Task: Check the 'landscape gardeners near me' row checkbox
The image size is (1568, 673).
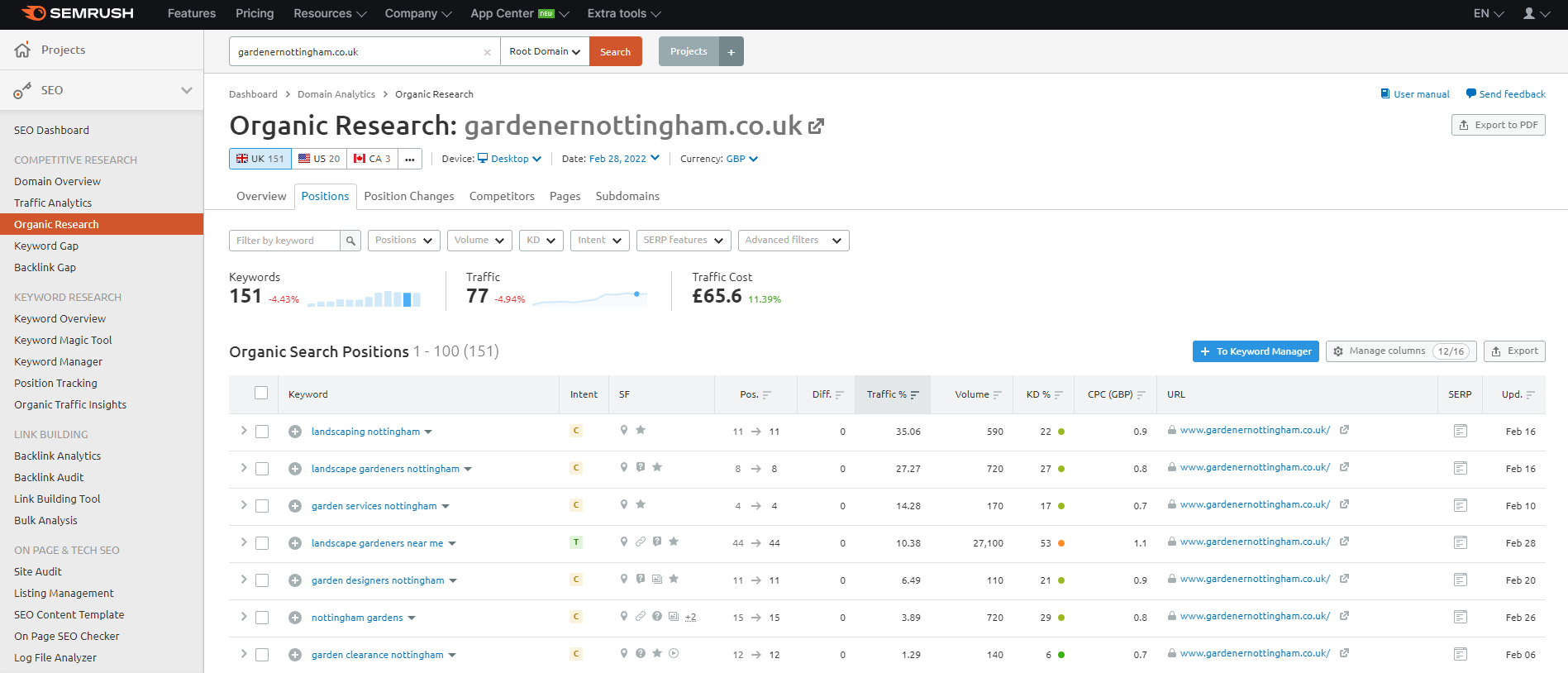Action: point(262,543)
